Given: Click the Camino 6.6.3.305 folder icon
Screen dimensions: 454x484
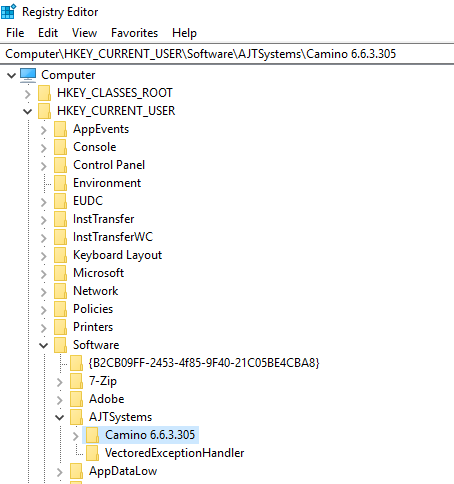Looking at the screenshot, I should [x=92, y=435].
